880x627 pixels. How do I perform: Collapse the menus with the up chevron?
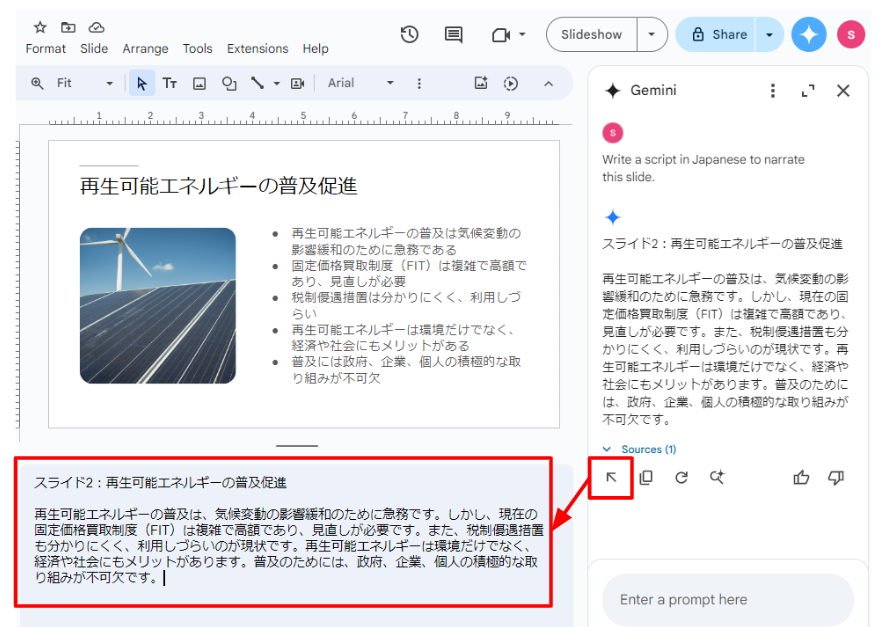[548, 84]
